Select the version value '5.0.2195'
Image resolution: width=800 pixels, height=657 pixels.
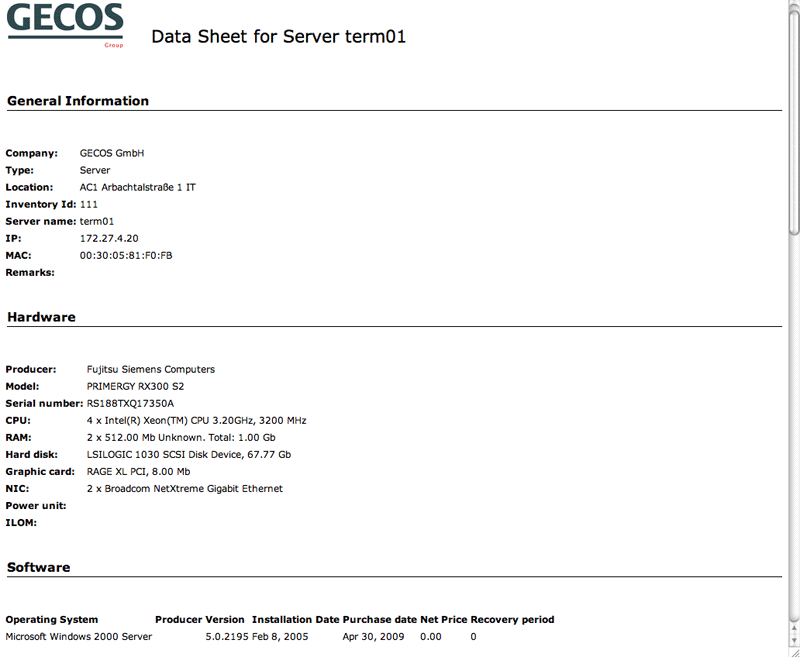pyautogui.click(x=227, y=637)
